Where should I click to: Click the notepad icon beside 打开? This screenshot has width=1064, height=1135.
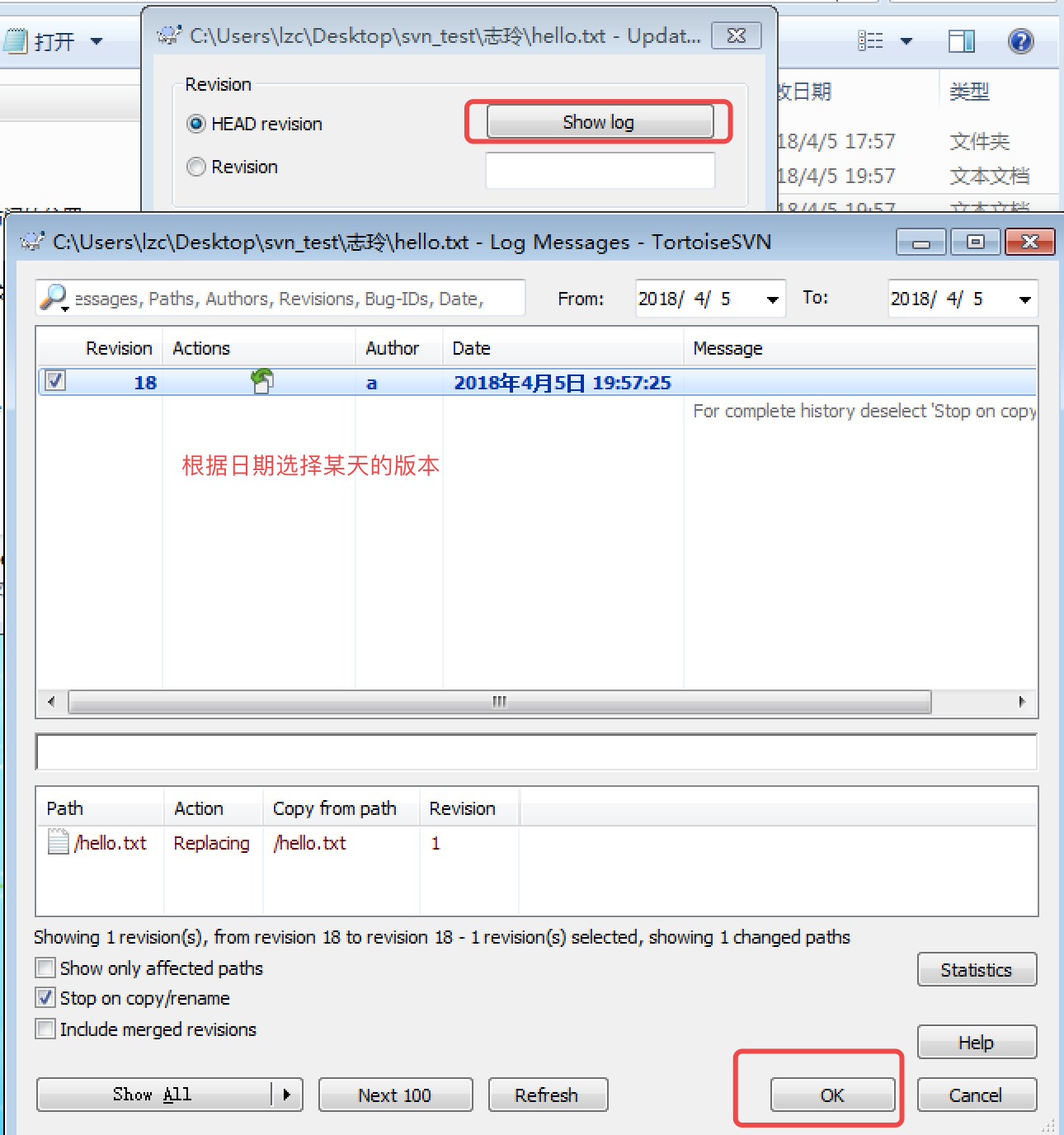(16, 40)
